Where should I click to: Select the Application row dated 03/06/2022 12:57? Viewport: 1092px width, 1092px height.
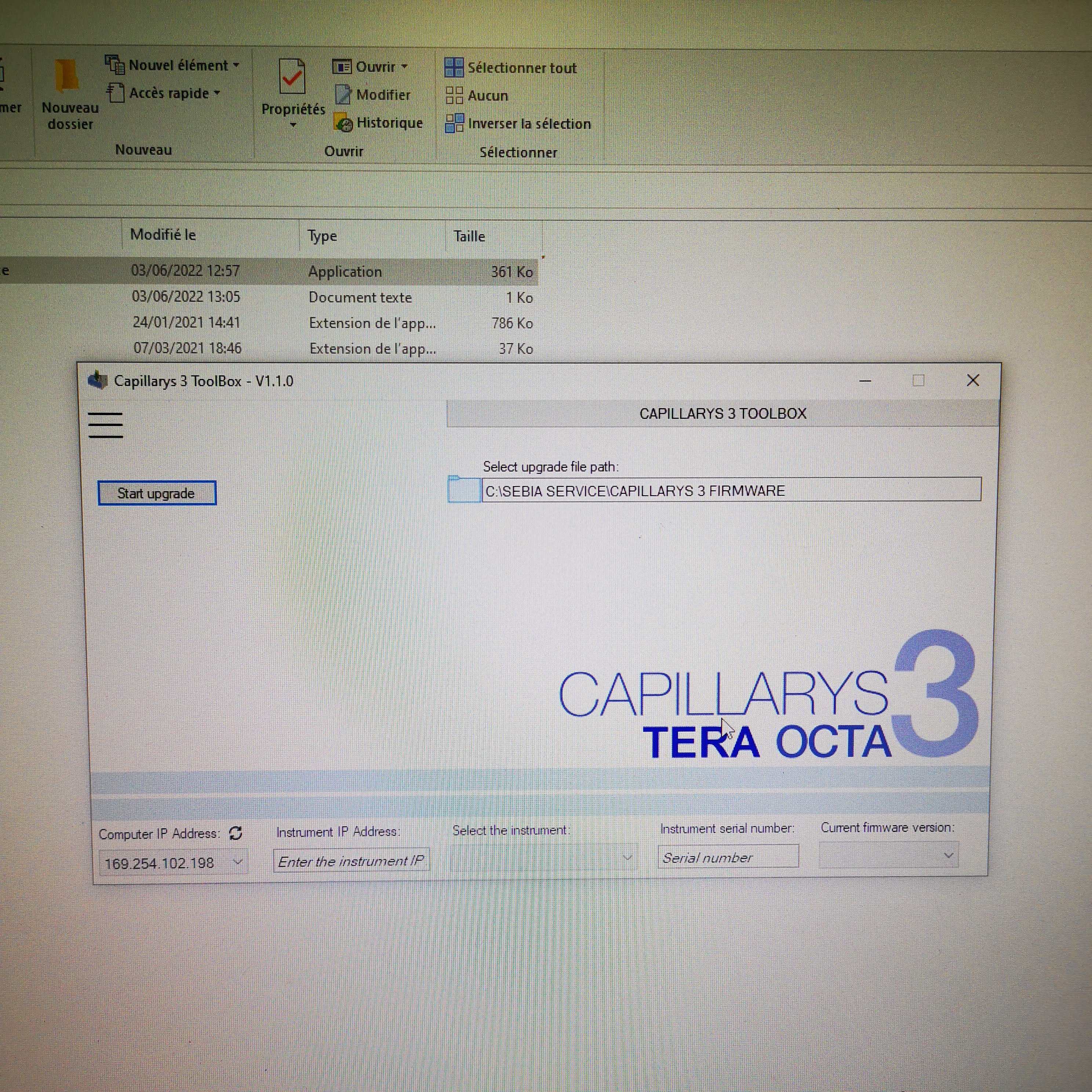[269, 271]
